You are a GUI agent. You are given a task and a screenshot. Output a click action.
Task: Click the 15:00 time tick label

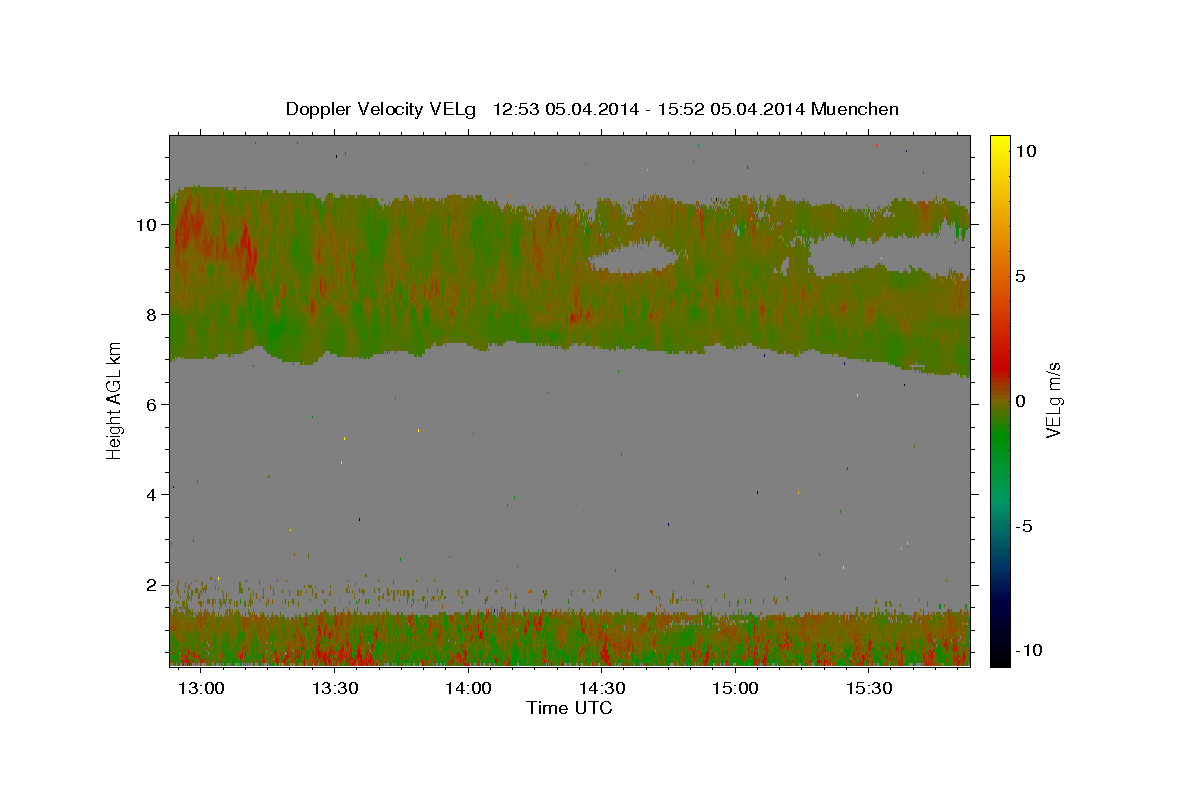736,689
